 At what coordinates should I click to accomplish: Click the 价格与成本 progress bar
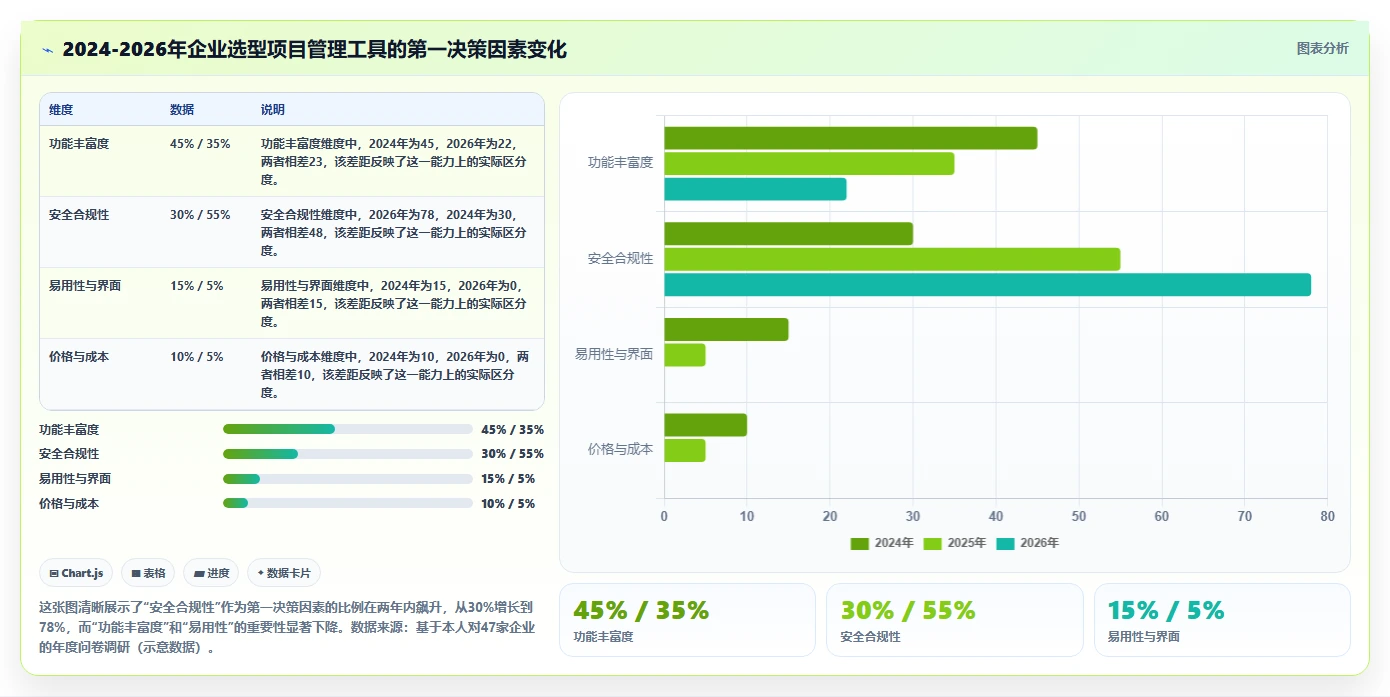tap(348, 503)
